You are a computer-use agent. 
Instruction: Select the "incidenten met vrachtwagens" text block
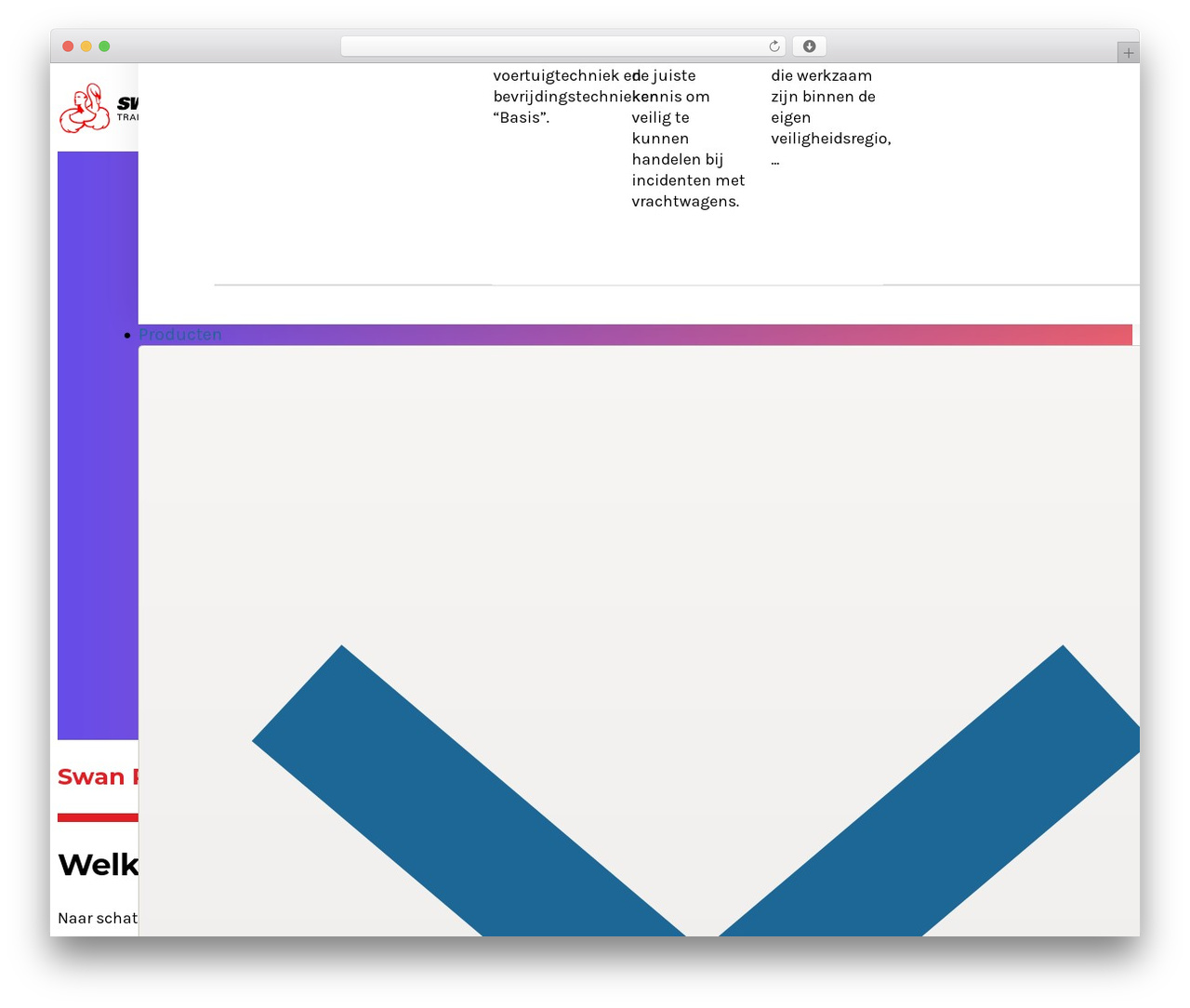coord(688,139)
